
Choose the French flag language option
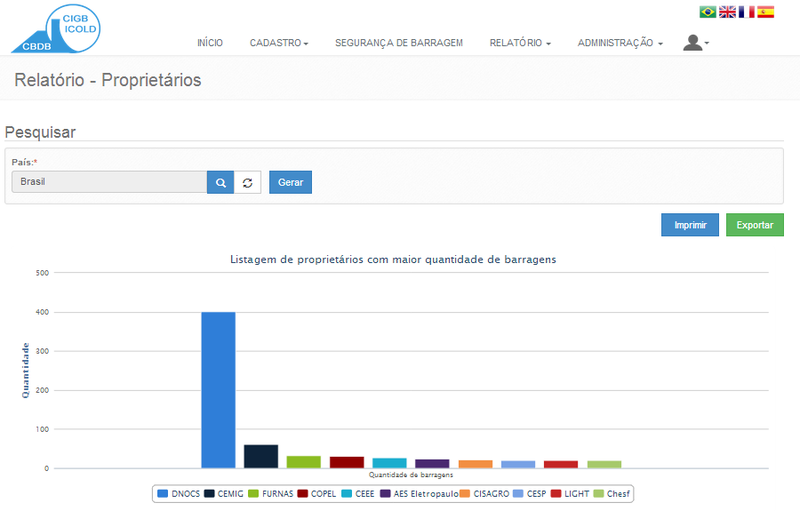[x=746, y=12]
